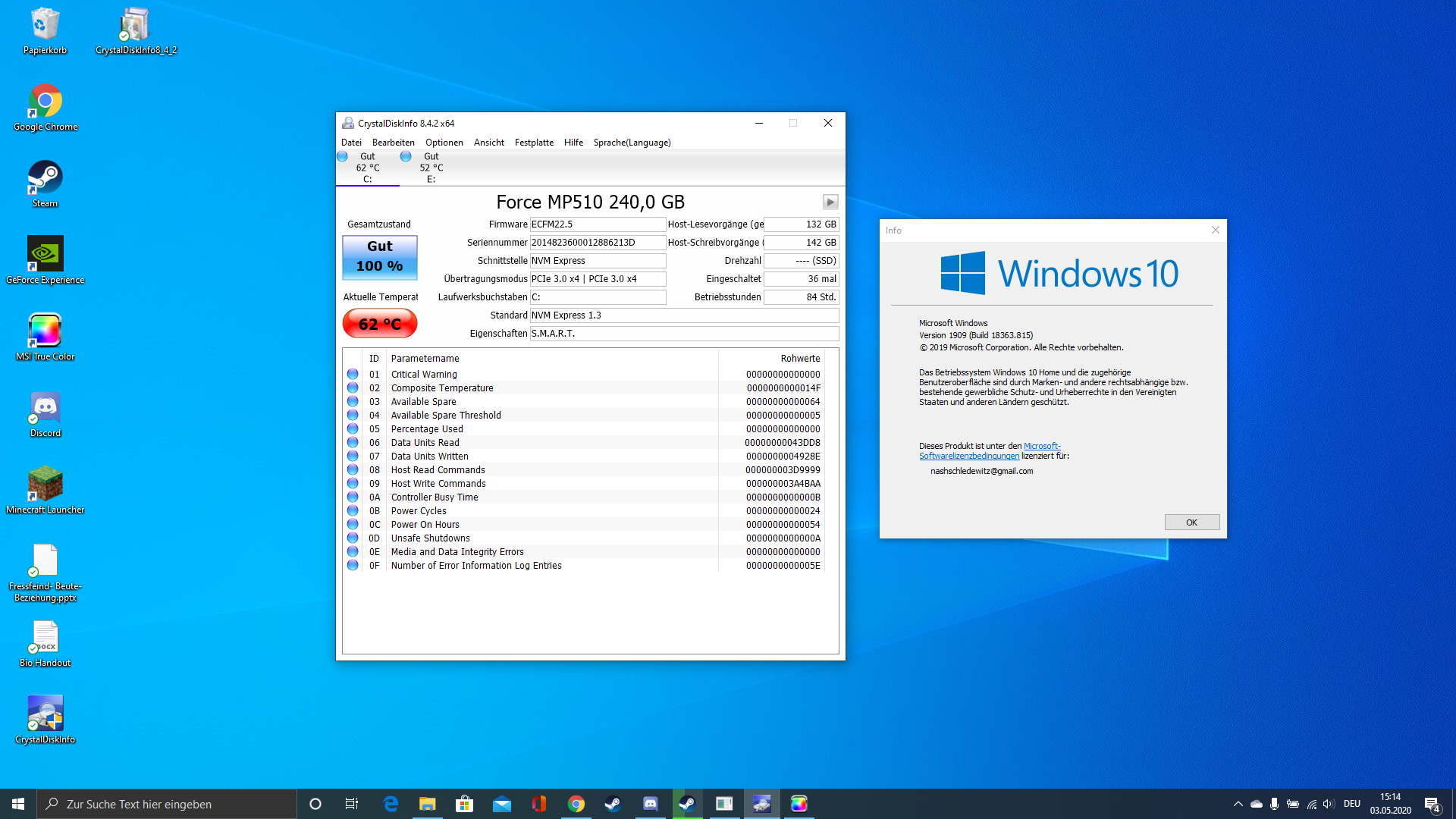Open the Optionen menu
Image resolution: width=1456 pixels, height=819 pixels.
444,143
